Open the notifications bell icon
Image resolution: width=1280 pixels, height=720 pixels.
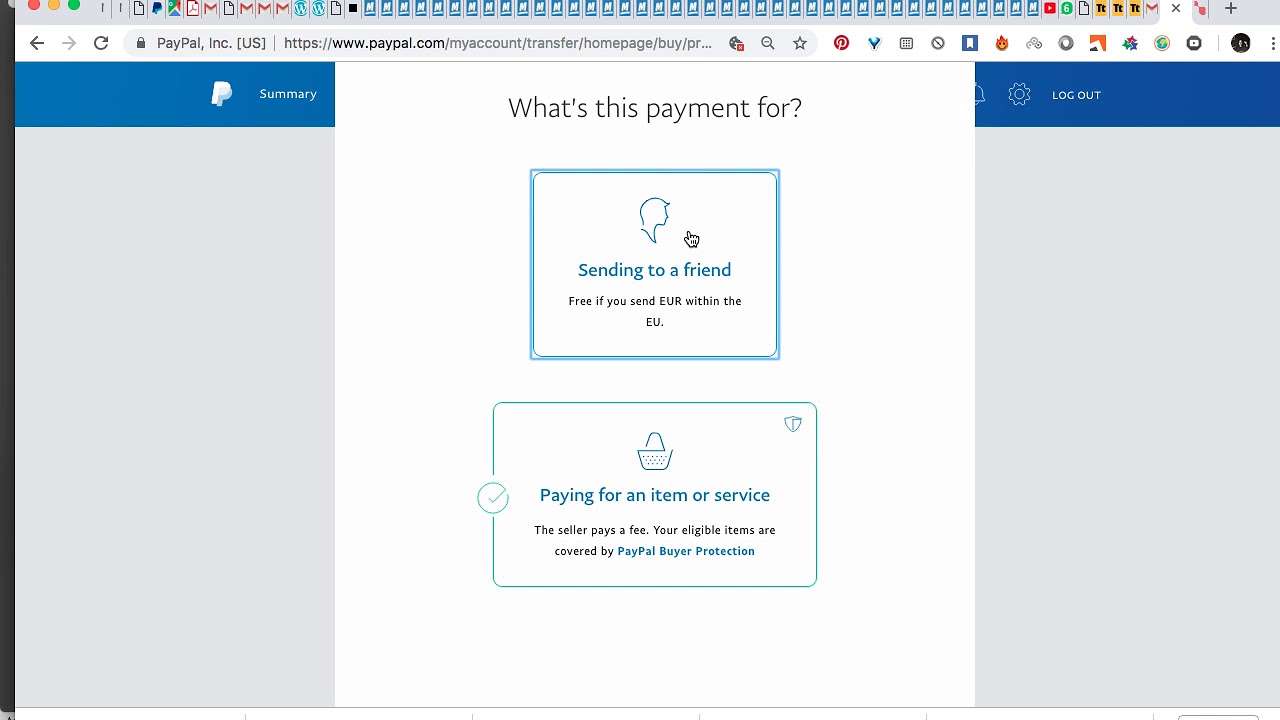[x=979, y=94]
